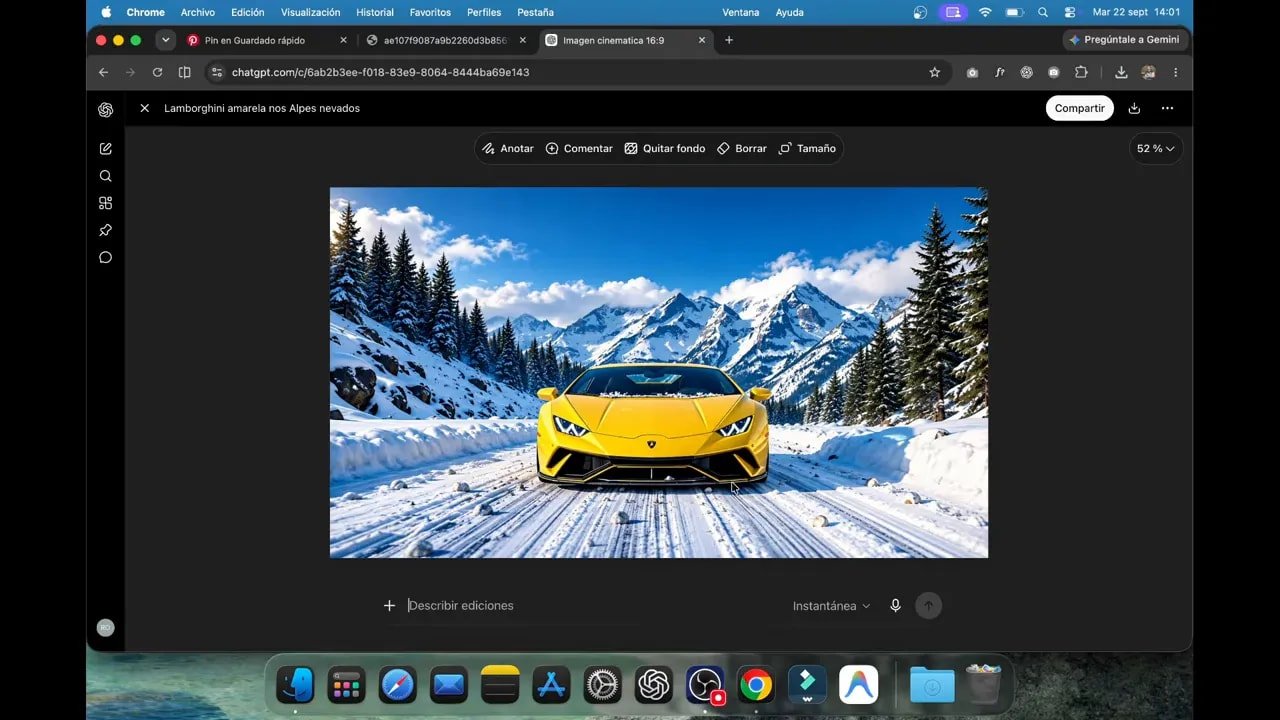The image size is (1280, 720).
Task: Switch to the ae107f9087a9b2260d3b856 tab
Action: coord(445,40)
